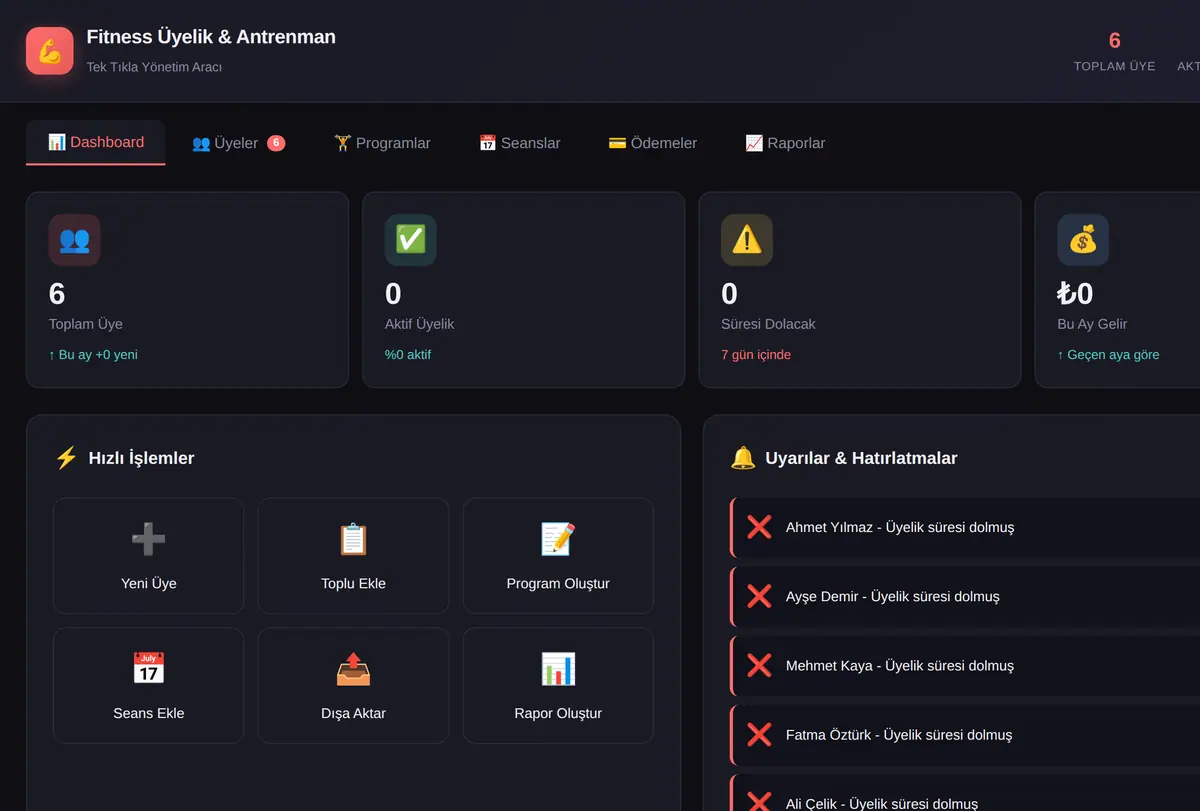
Task: Click the red X next to Fatma Öztürk
Action: [x=759, y=735]
